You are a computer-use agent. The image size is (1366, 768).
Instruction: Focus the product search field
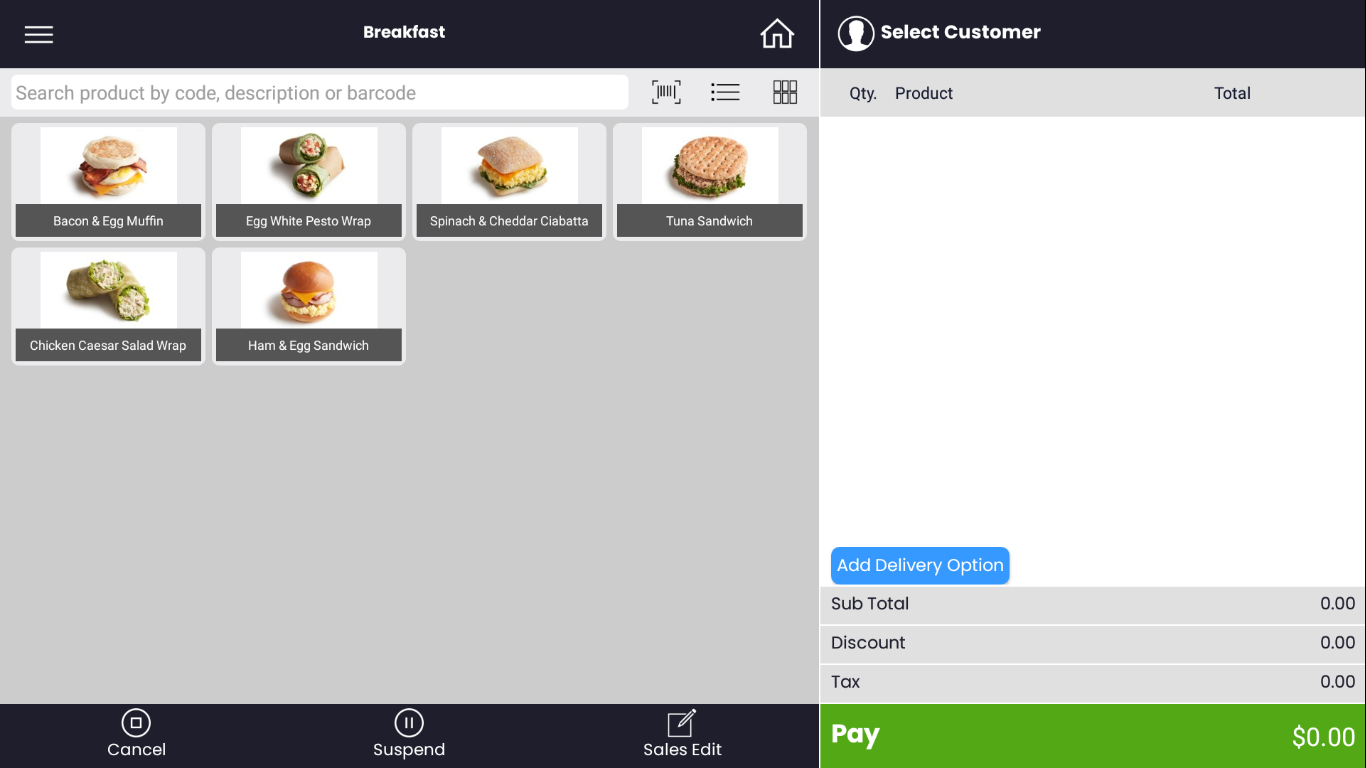[320, 93]
